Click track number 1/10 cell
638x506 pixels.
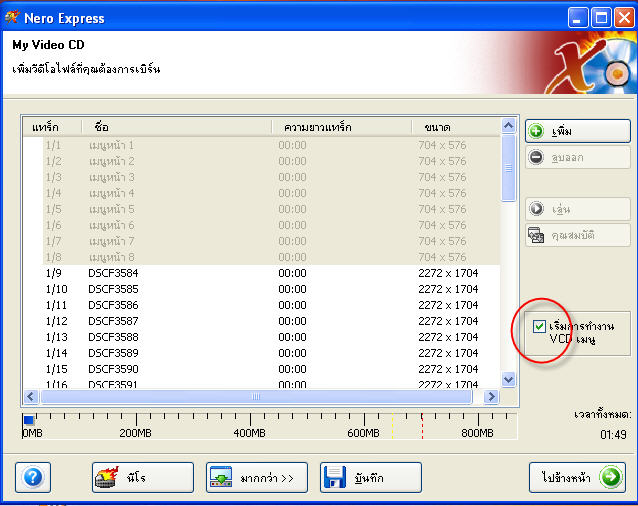tap(57, 289)
